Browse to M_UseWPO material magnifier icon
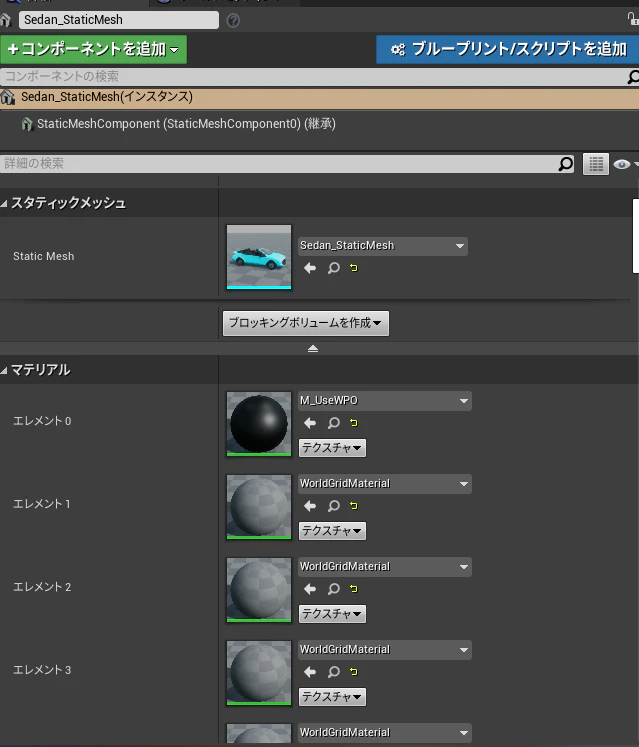Image resolution: width=639 pixels, height=747 pixels. [334, 423]
